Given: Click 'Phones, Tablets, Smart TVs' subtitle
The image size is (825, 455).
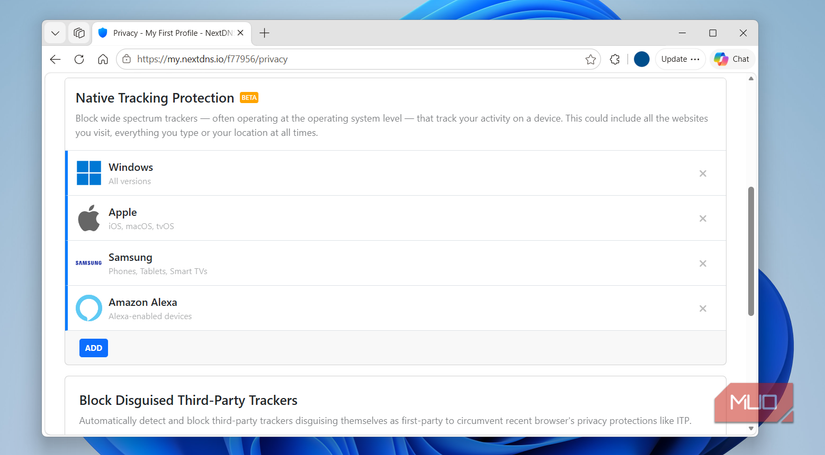Looking at the screenshot, I should pyautogui.click(x=158, y=271).
